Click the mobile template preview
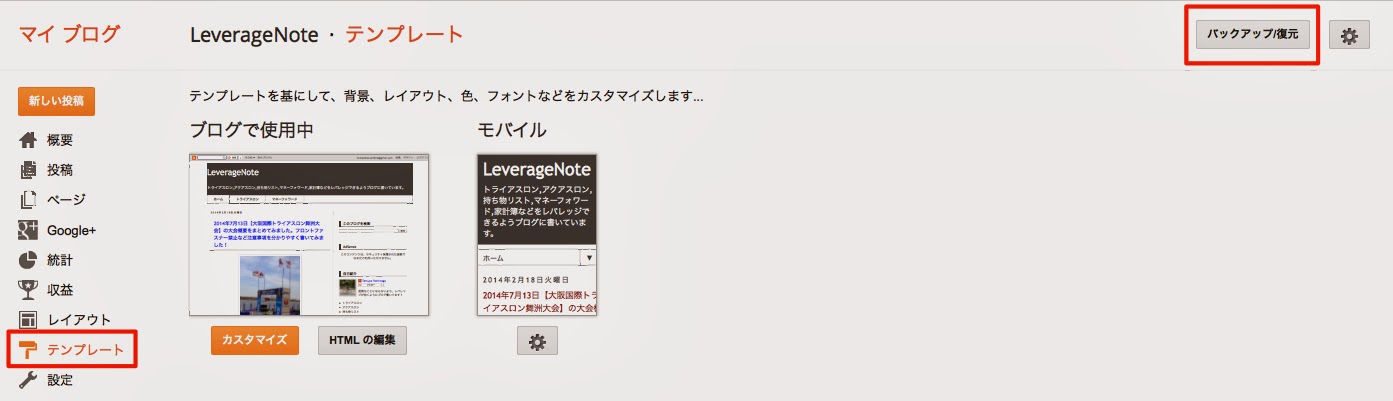The width and height of the screenshot is (1393, 401). tap(537, 235)
